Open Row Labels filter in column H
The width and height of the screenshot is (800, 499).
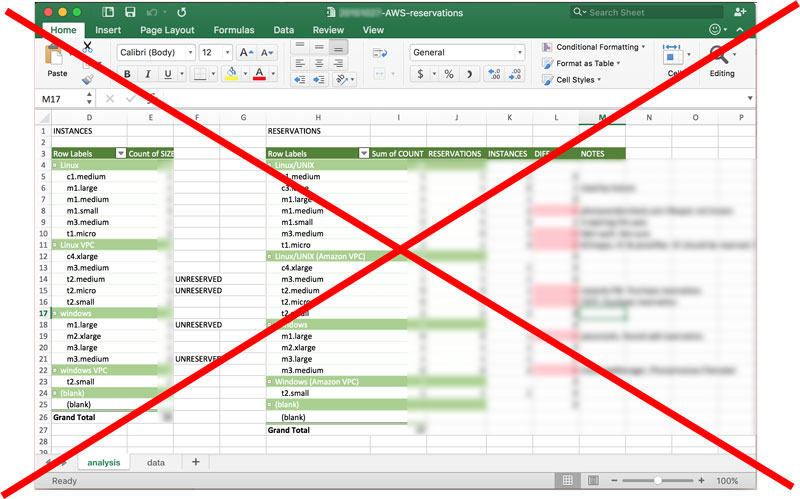364,153
